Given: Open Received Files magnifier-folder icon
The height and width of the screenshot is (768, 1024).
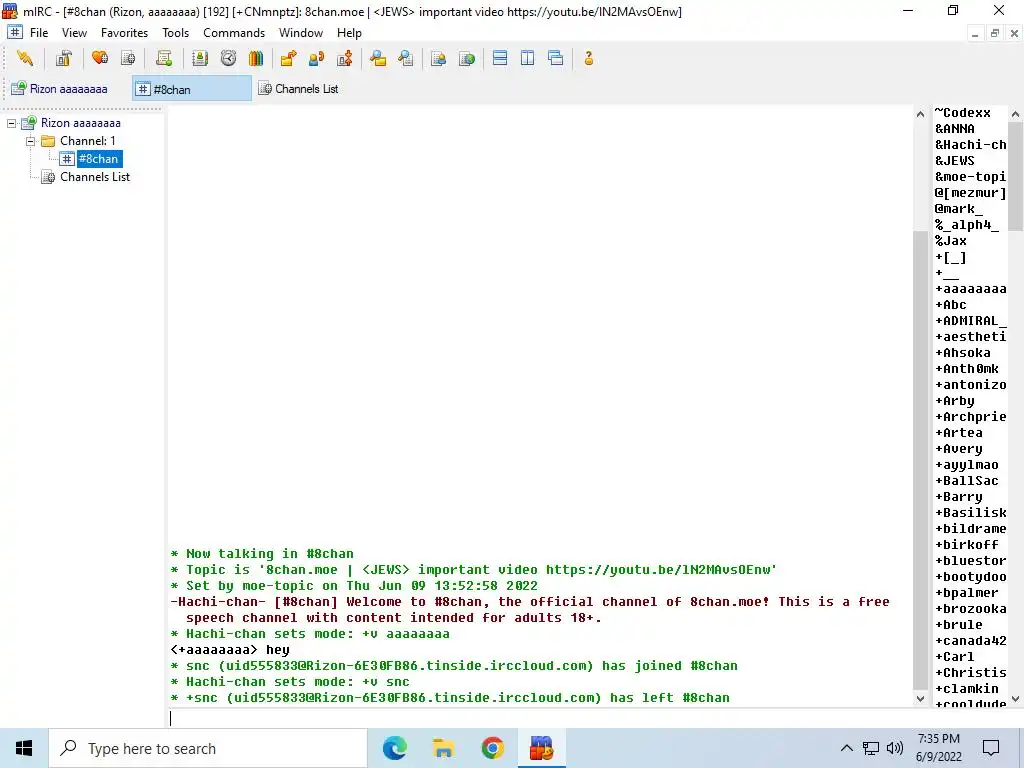Looking at the screenshot, I should pos(378,58).
